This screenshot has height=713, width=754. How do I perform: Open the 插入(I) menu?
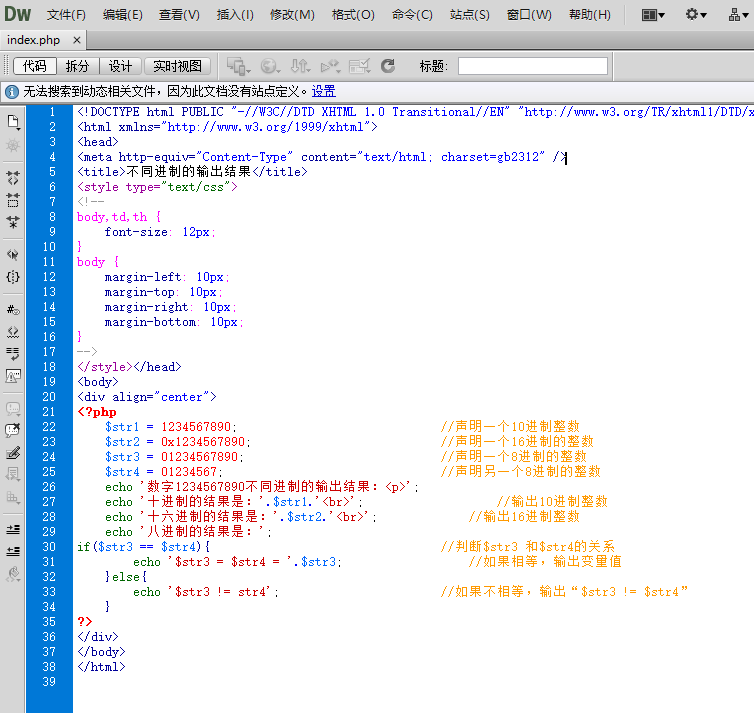pos(235,15)
